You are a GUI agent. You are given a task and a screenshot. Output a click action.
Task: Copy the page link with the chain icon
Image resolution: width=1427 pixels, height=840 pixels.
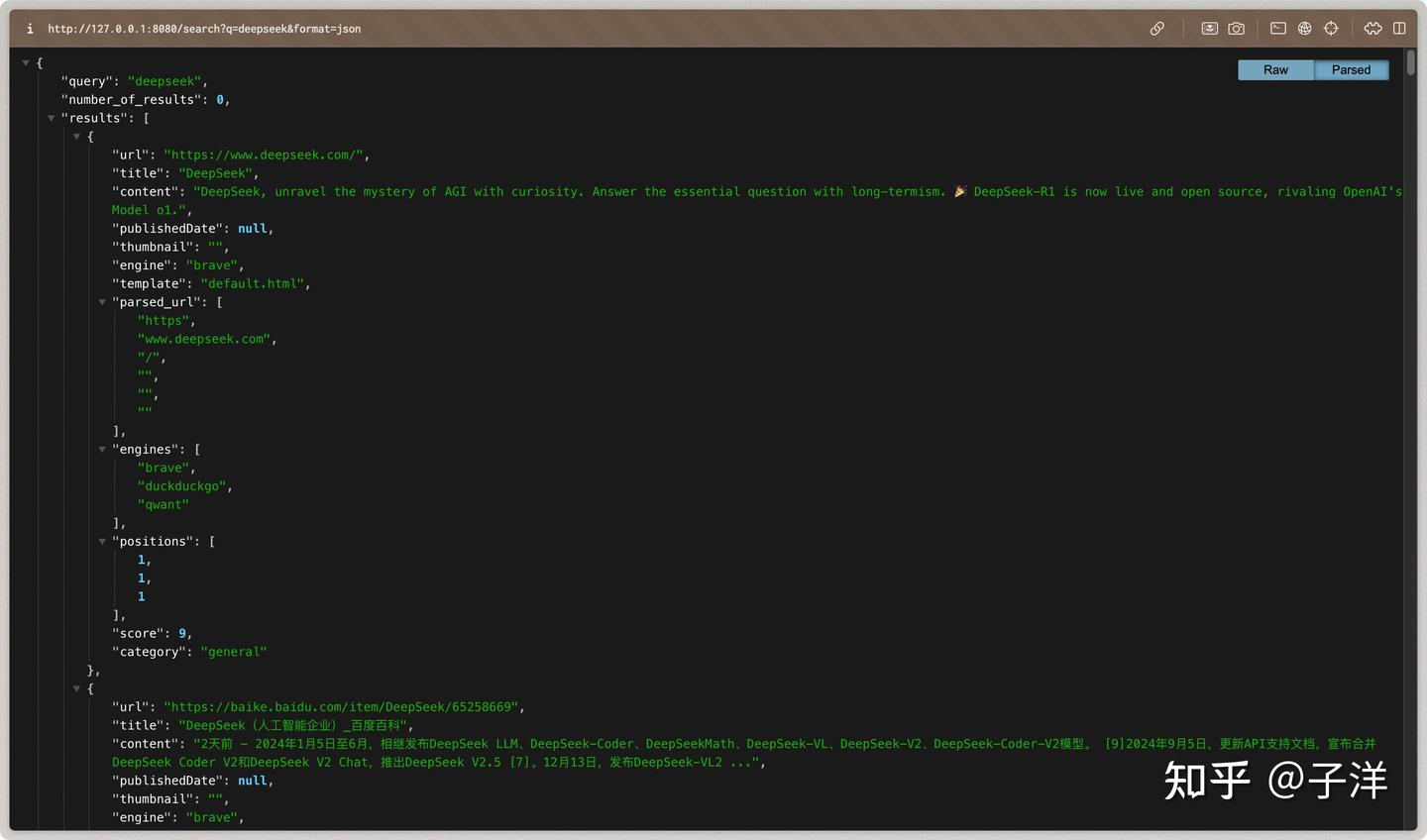click(x=1156, y=29)
